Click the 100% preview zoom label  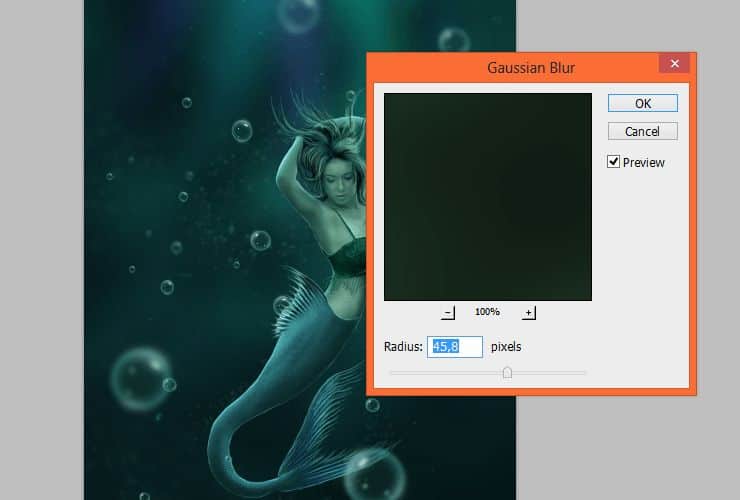[x=487, y=313]
